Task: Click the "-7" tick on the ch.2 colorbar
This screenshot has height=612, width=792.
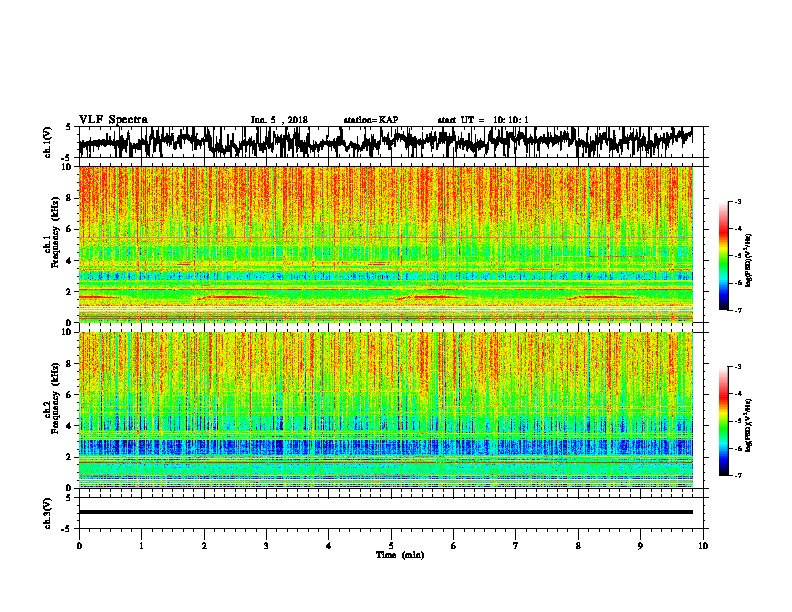Action: [737, 475]
